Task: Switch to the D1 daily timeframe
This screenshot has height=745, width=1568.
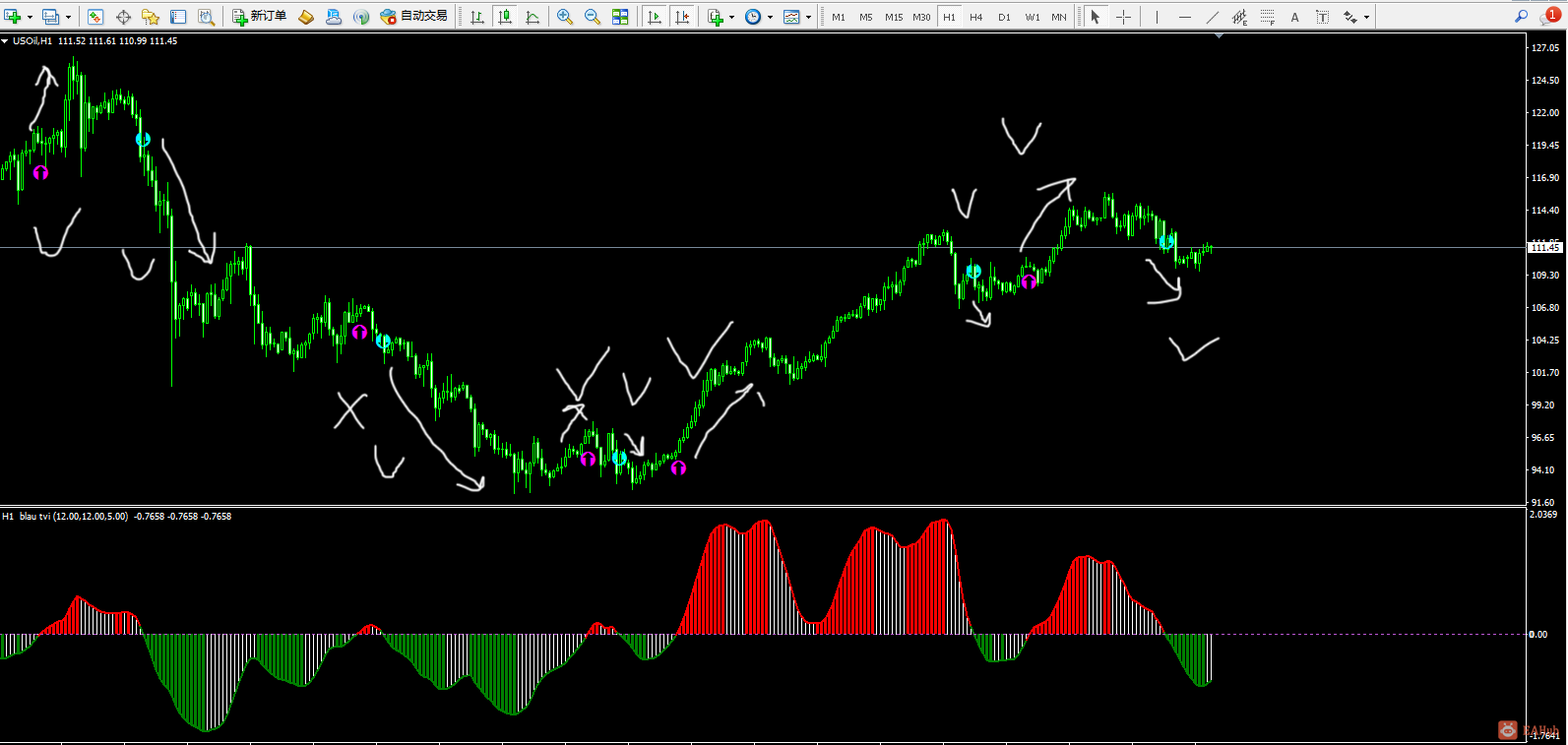Action: point(1004,17)
